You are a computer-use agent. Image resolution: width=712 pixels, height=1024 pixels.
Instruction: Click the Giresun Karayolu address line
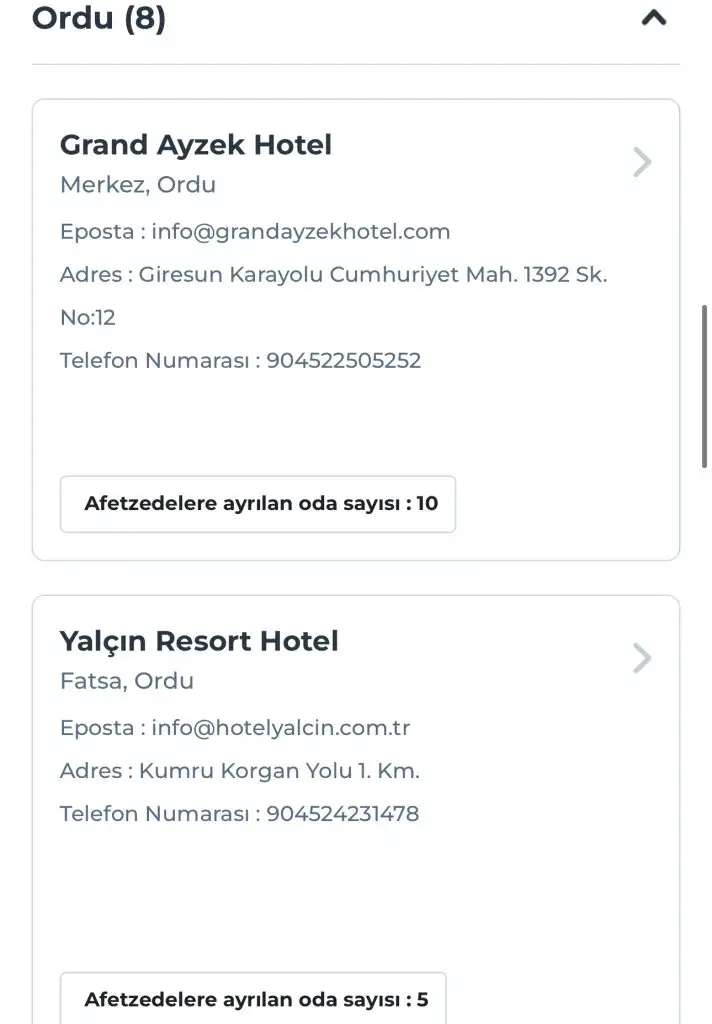click(x=372, y=275)
